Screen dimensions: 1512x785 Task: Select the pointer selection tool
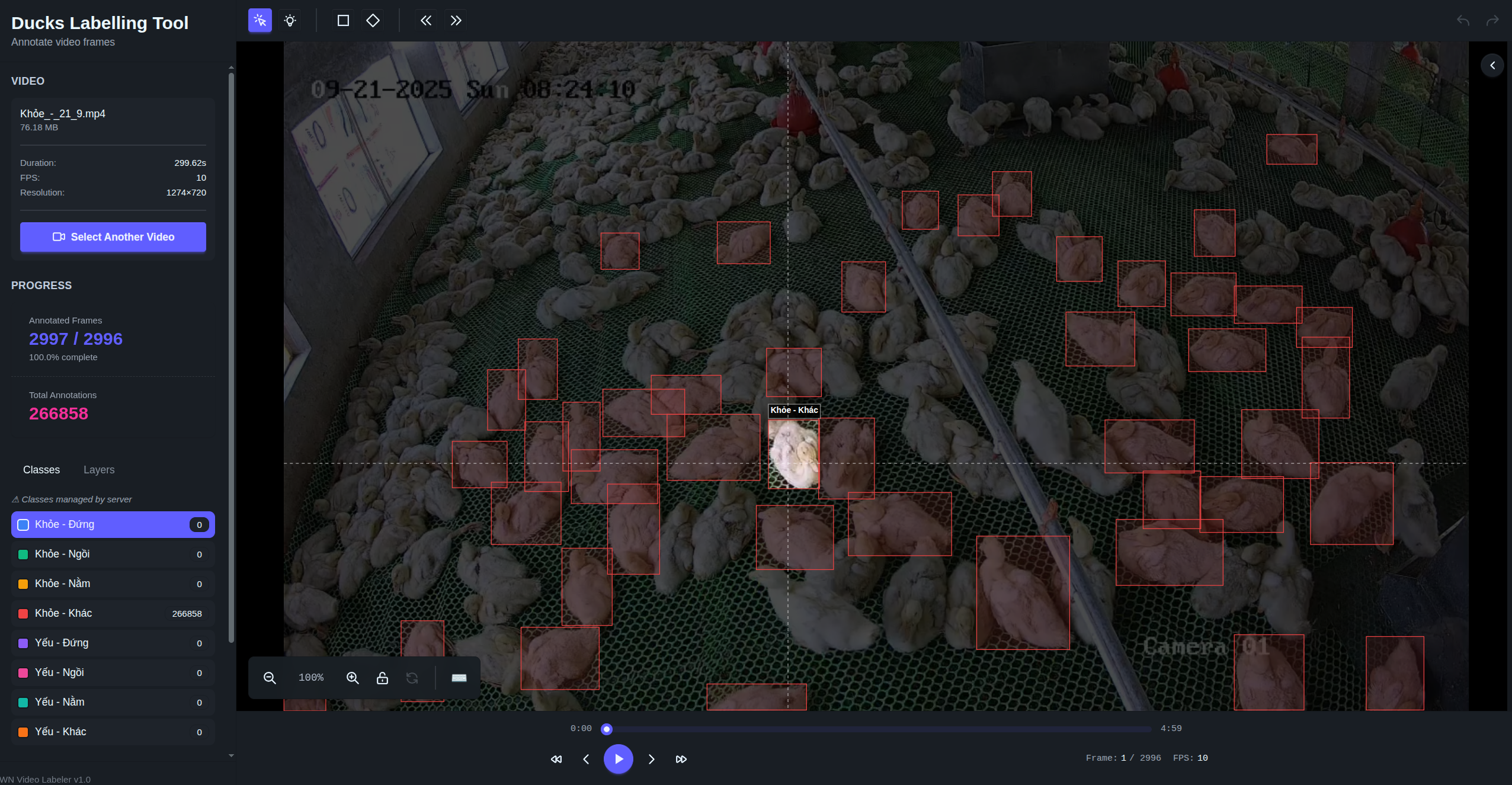[x=260, y=21]
